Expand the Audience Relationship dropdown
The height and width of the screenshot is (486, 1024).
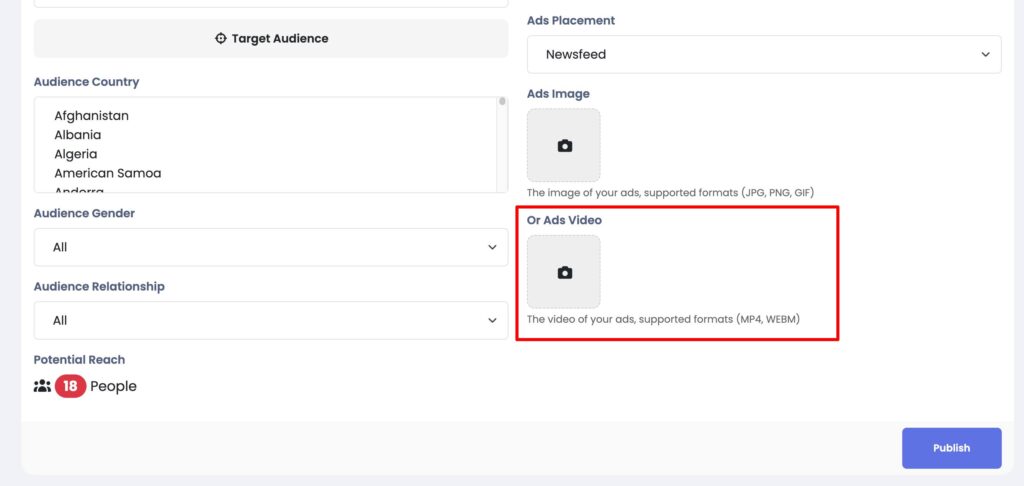270,320
